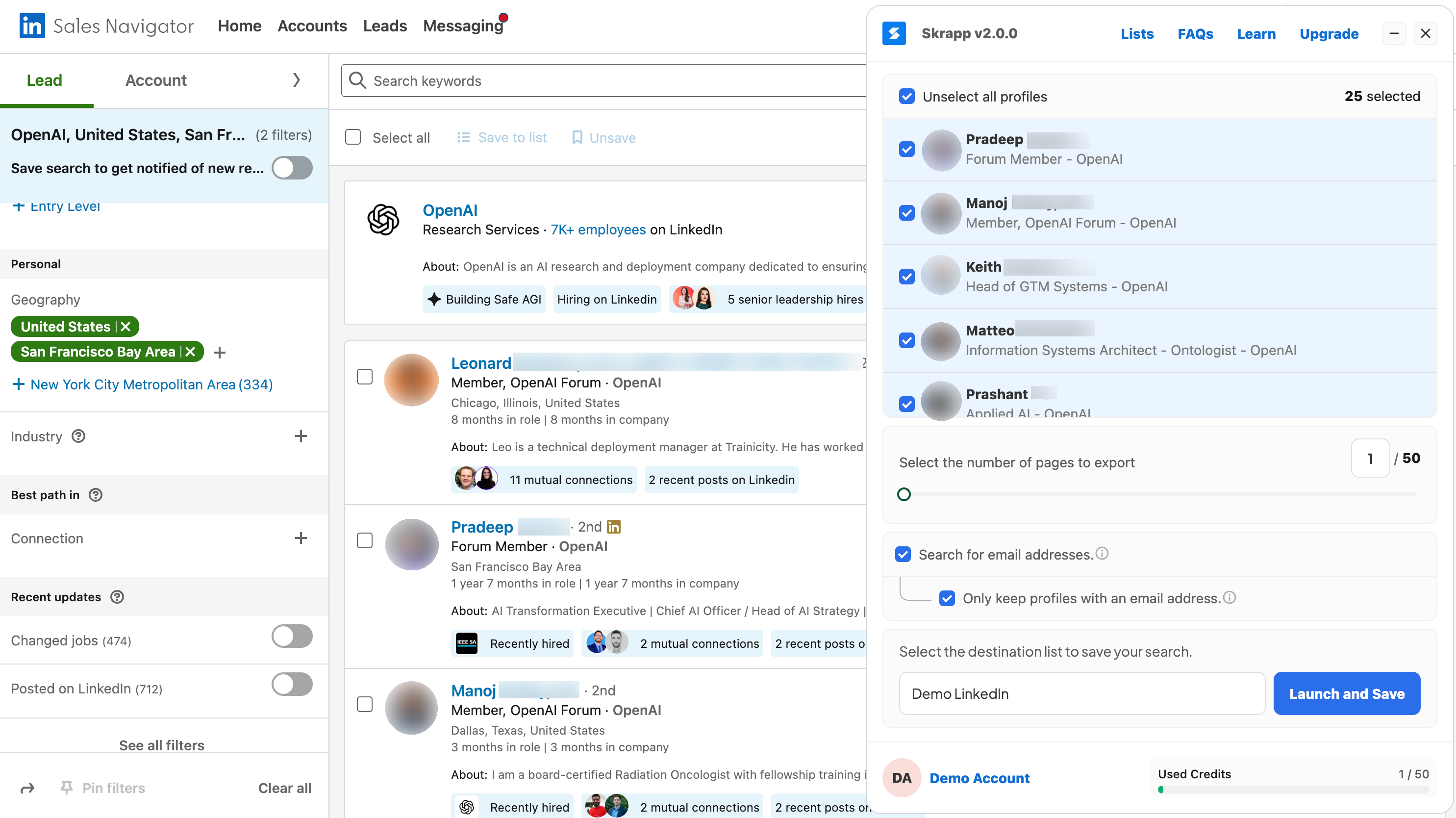Open the Demo Account link

click(x=979, y=778)
